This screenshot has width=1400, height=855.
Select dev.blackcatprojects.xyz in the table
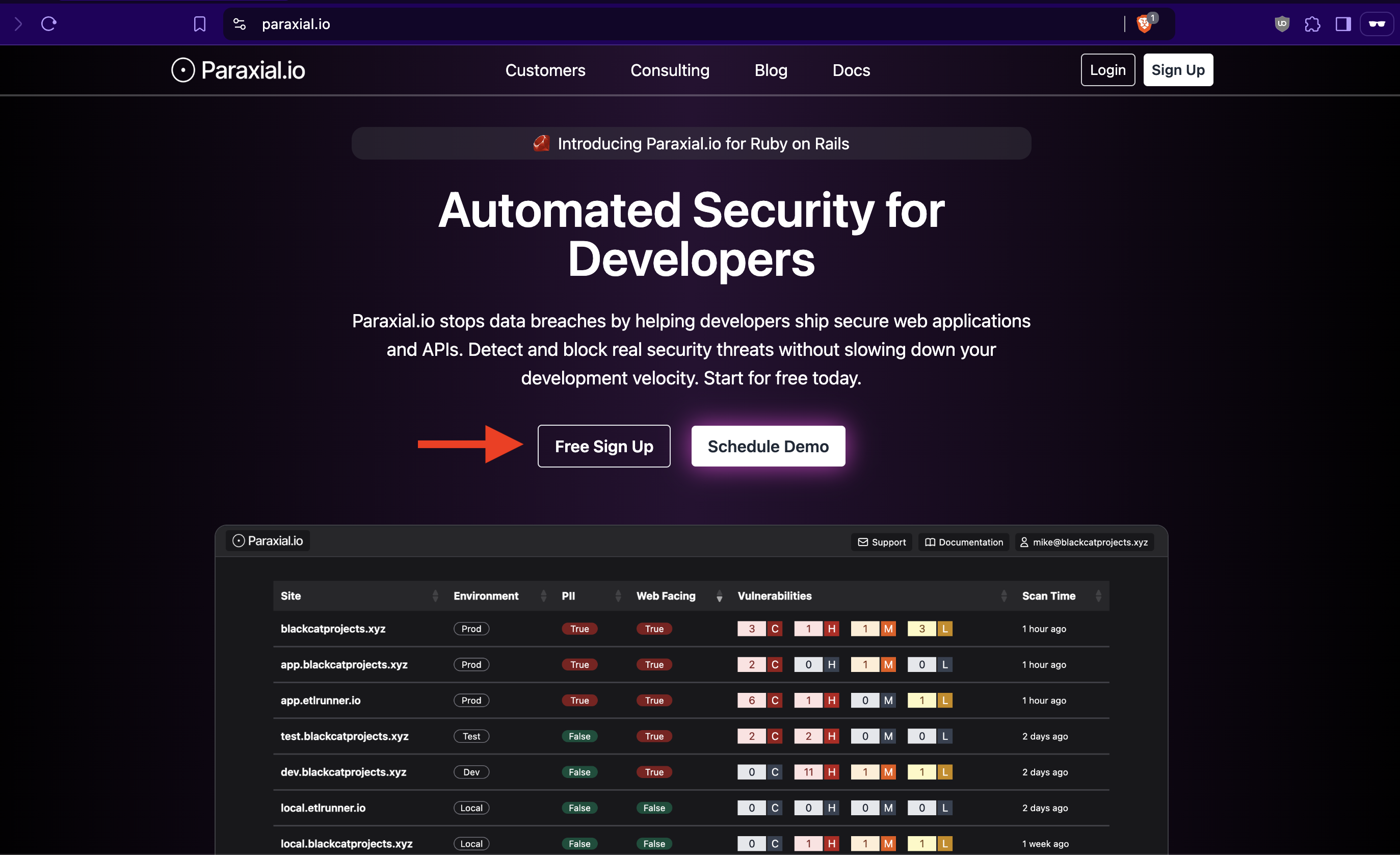point(343,772)
